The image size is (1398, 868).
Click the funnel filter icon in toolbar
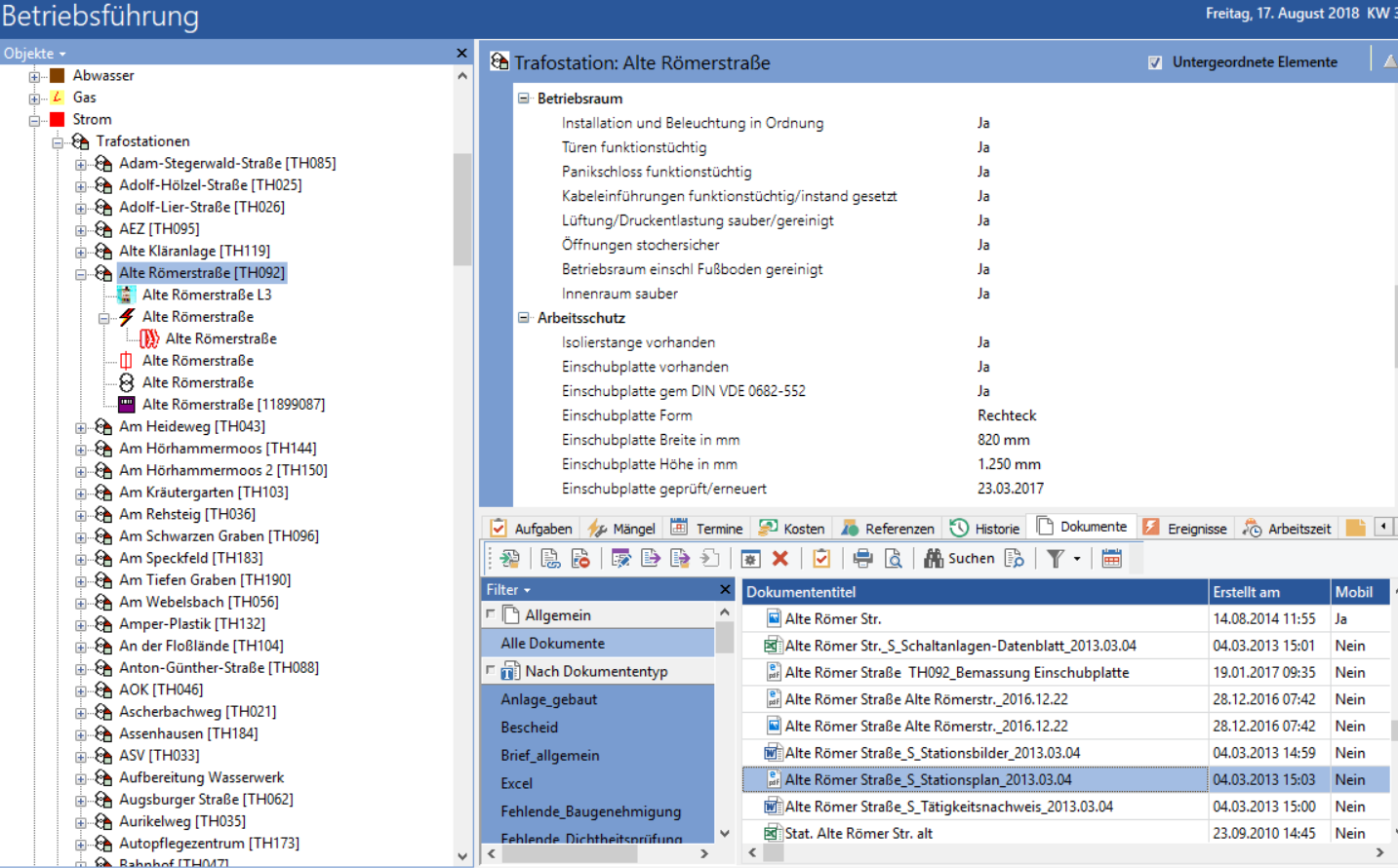[1056, 559]
